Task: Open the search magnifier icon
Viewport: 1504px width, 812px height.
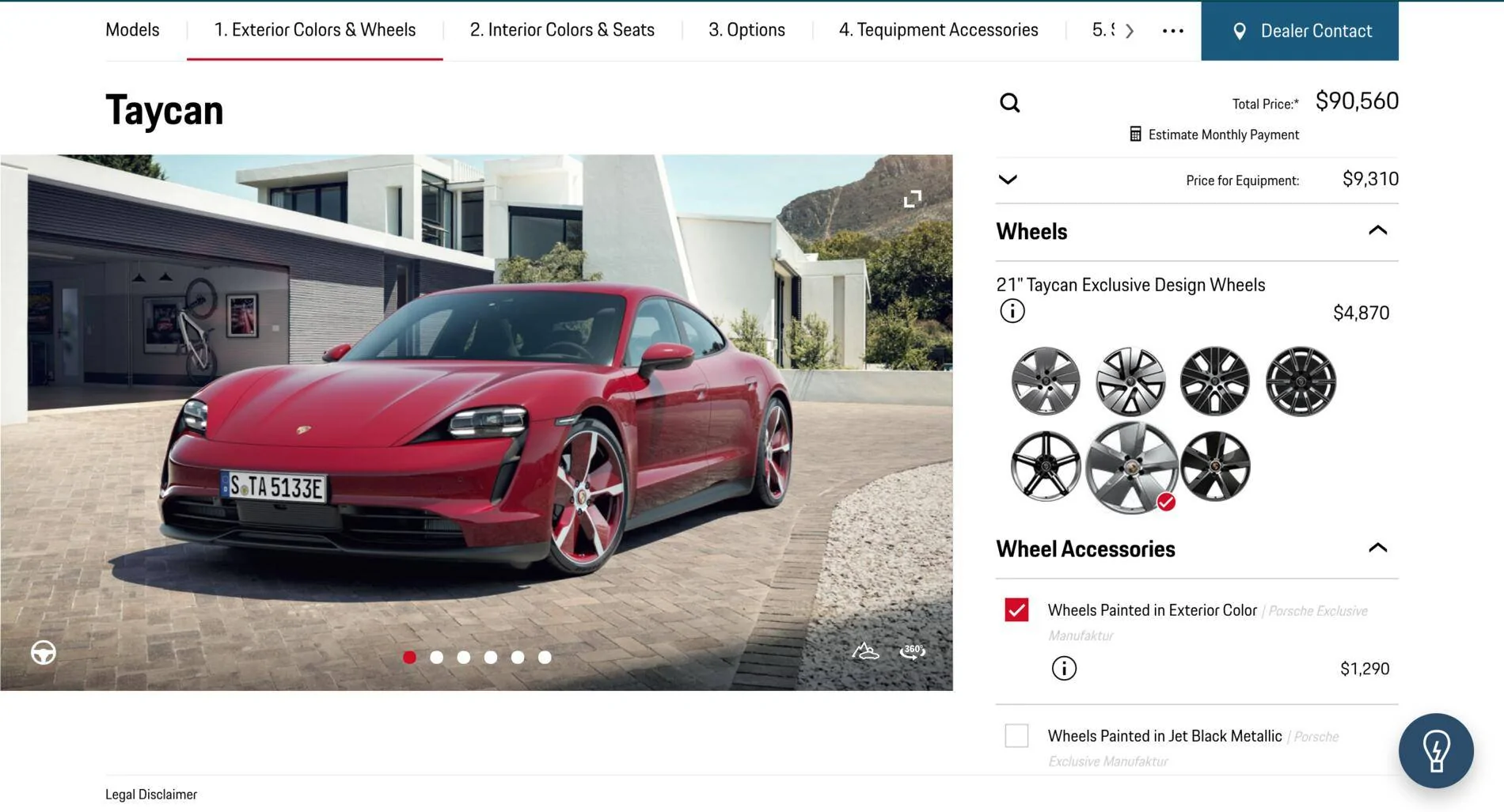Action: pyautogui.click(x=1009, y=103)
